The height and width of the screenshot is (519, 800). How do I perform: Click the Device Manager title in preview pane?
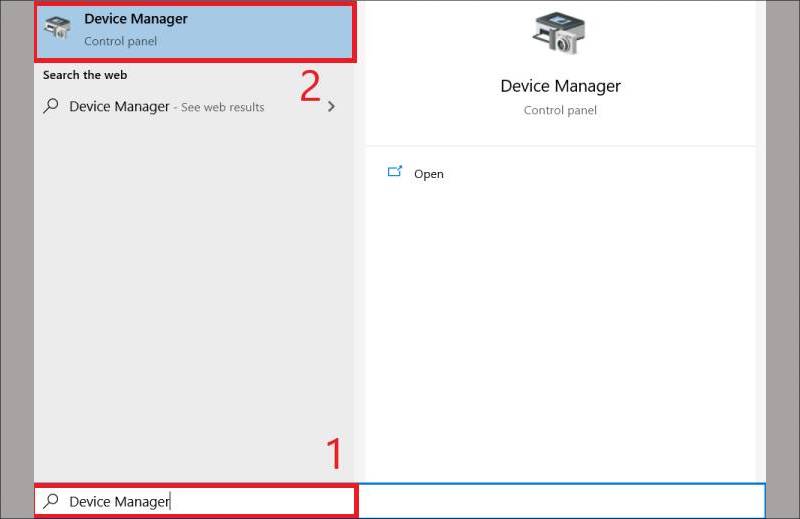point(560,86)
